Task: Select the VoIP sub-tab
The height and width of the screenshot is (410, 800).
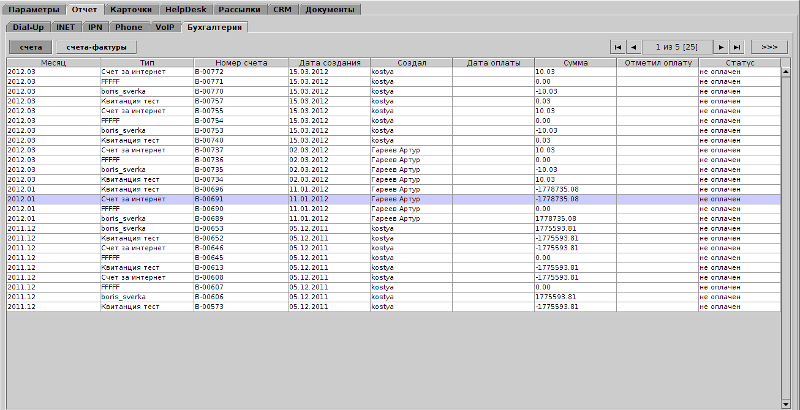Action: (x=164, y=26)
